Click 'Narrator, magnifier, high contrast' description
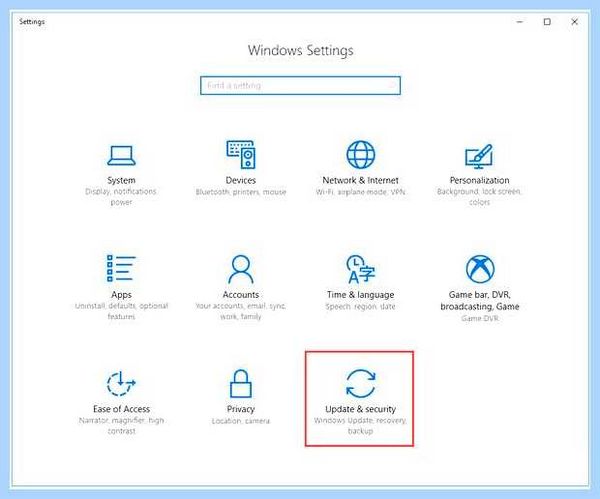 tap(121, 426)
